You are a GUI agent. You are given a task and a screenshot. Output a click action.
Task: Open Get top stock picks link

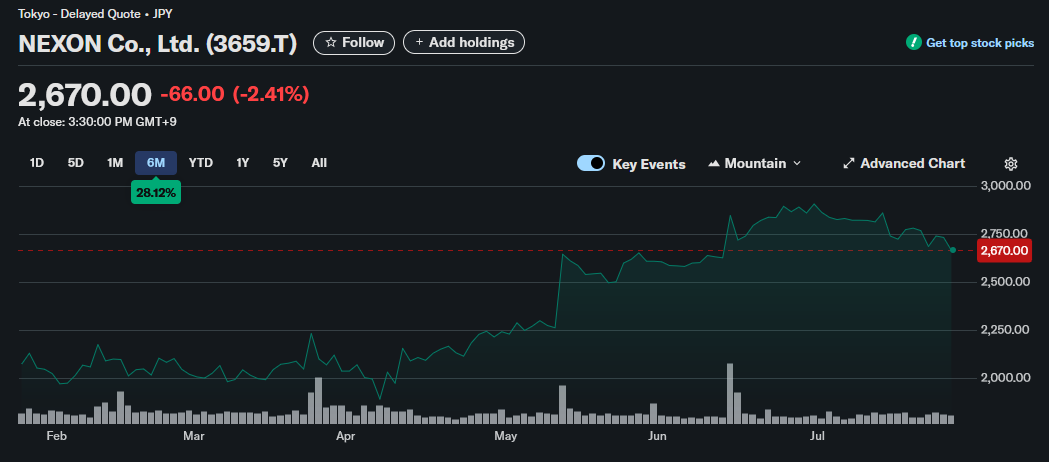tap(979, 43)
